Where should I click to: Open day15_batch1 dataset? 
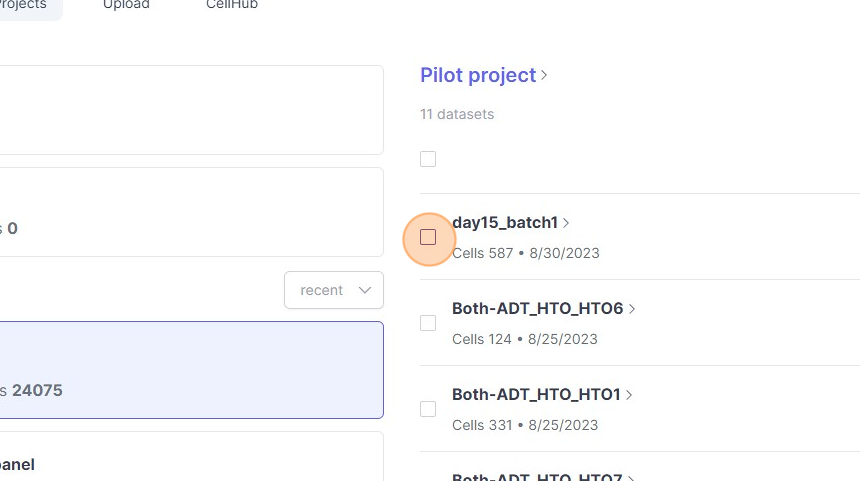click(x=505, y=223)
